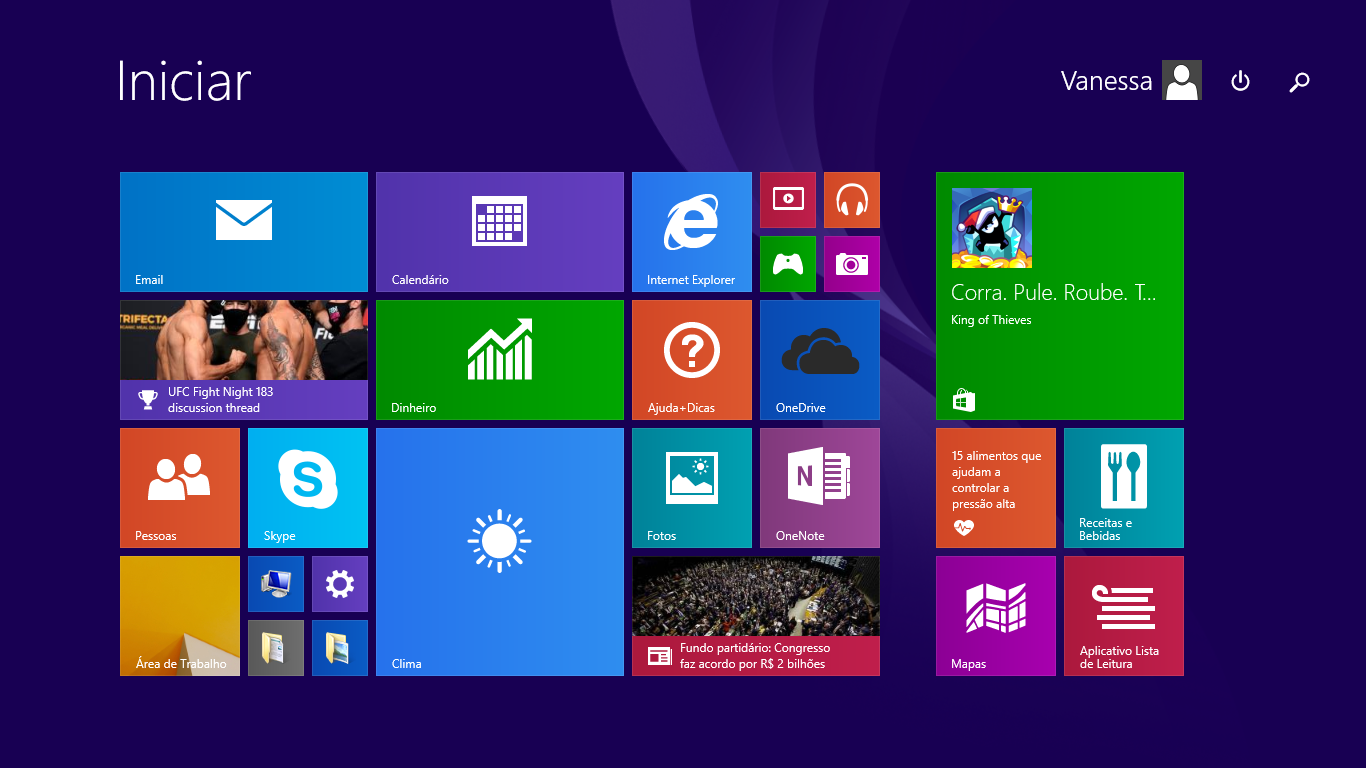1366x768 pixels.
Task: Open the Music headphones tile
Action: click(852, 200)
